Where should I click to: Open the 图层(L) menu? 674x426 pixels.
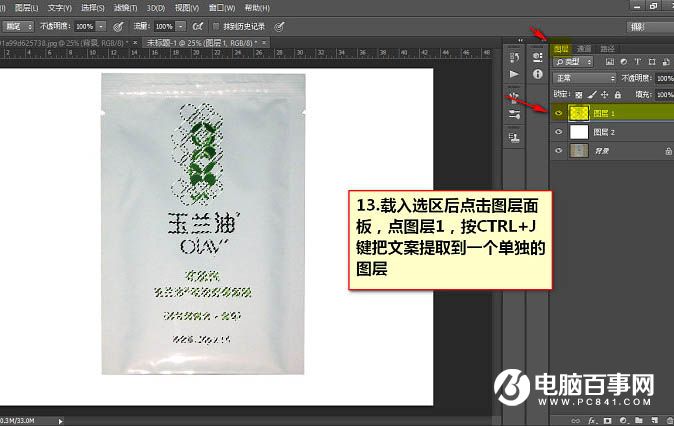pos(27,8)
